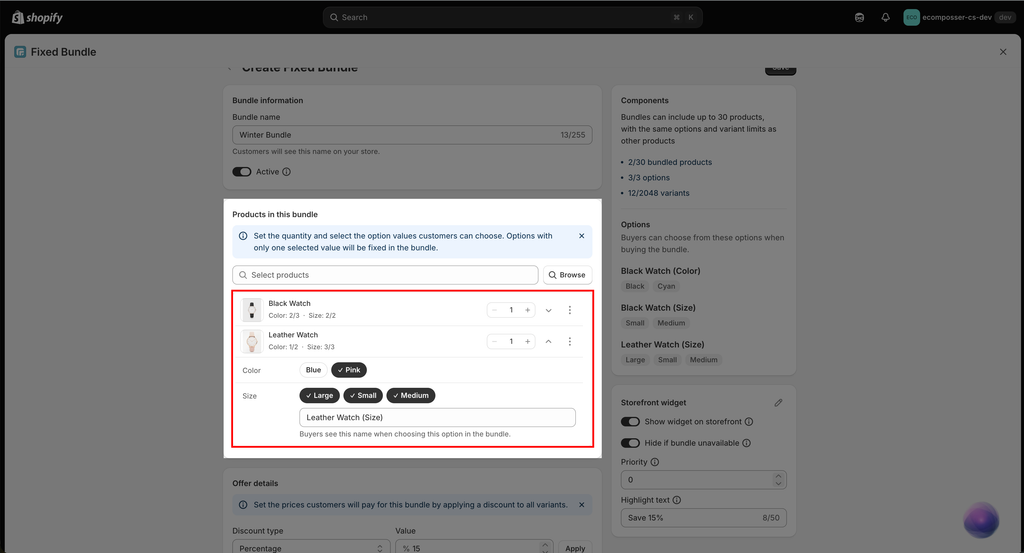Open the ecomposser-cs-dev account avatar
The image size is (1024, 553).
pos(911,18)
